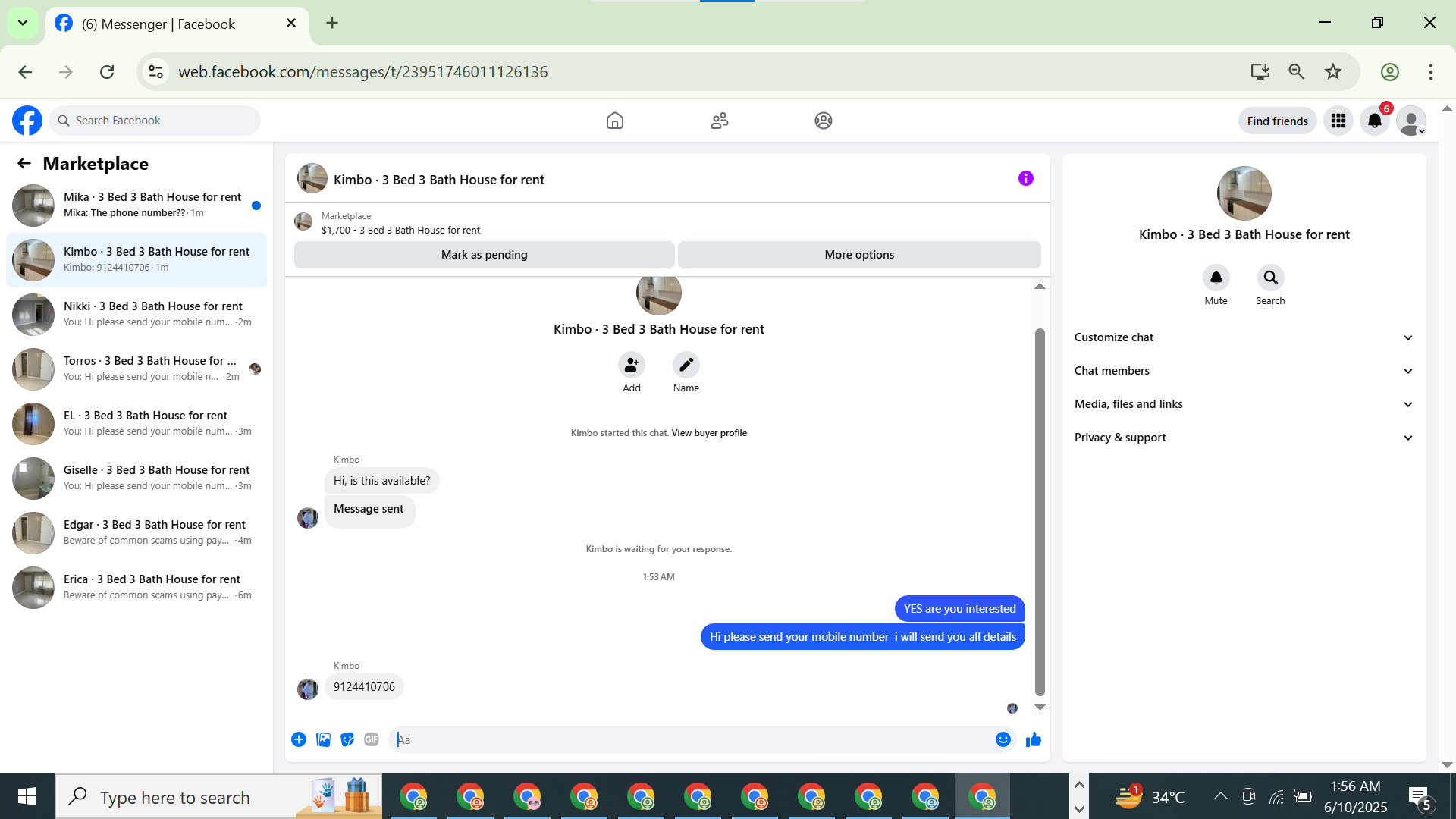Click Search in conversation icon
This screenshot has height=819, width=1456.
1270,278
